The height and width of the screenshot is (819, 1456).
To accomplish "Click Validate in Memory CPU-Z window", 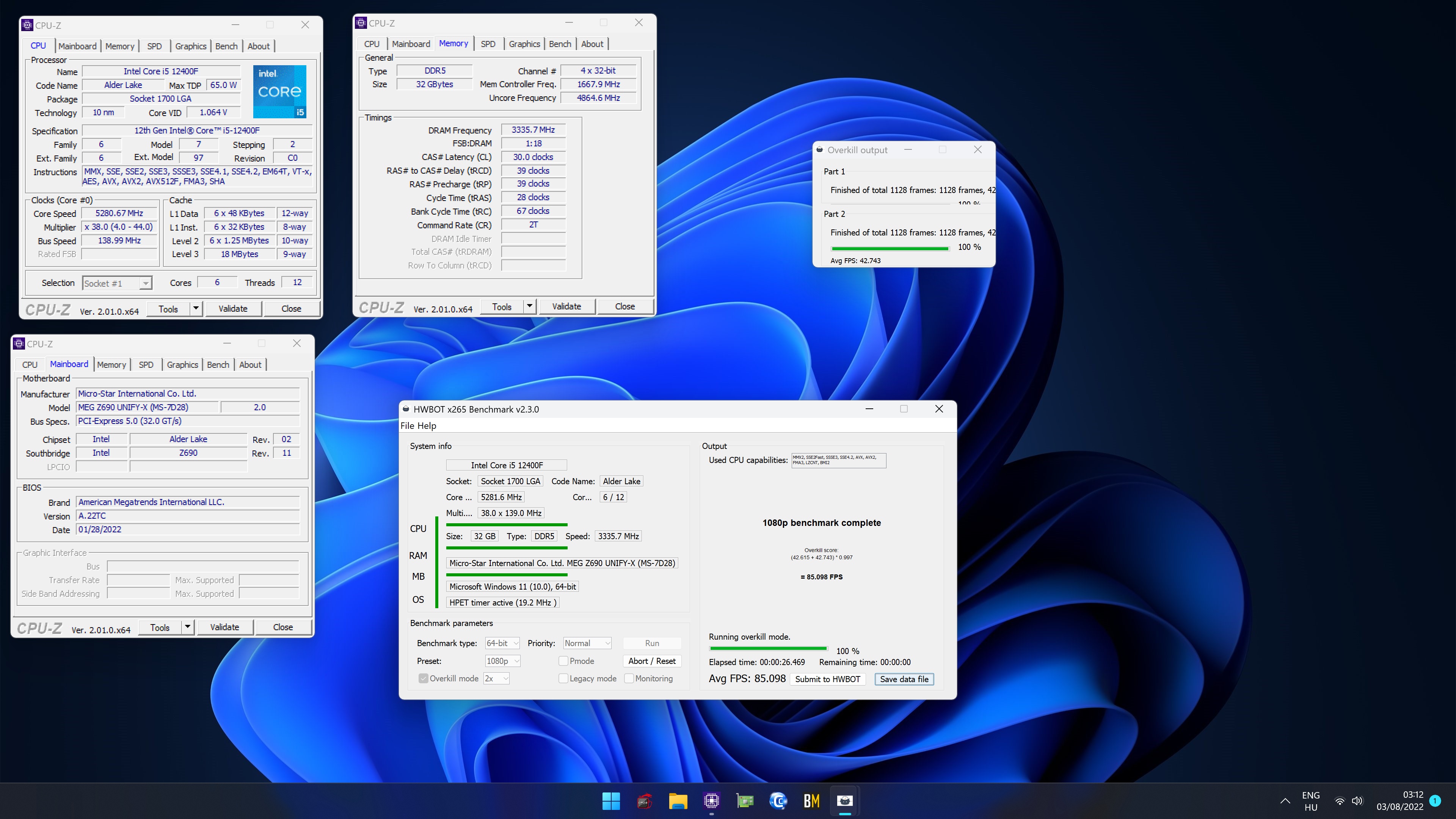I will coord(566,306).
